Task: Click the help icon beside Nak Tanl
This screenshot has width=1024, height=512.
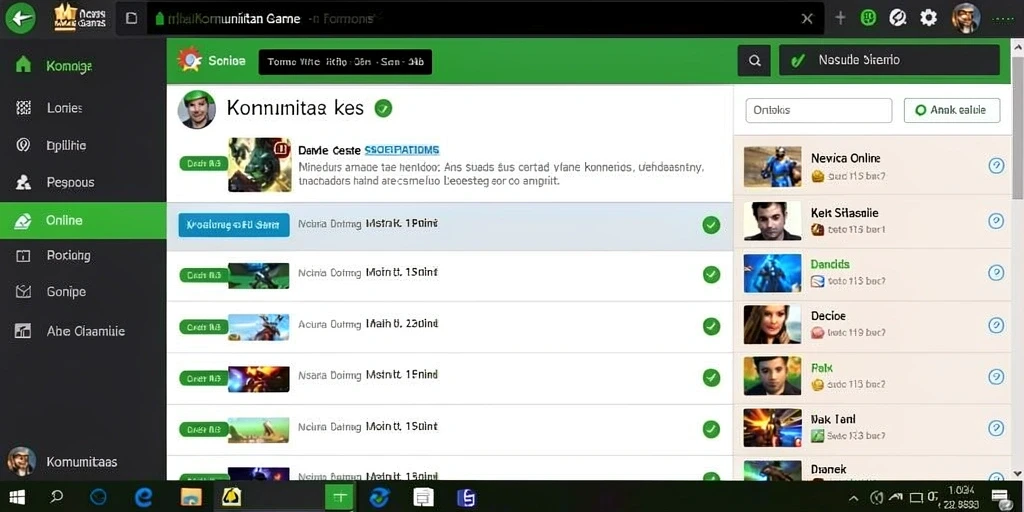Action: click(996, 428)
